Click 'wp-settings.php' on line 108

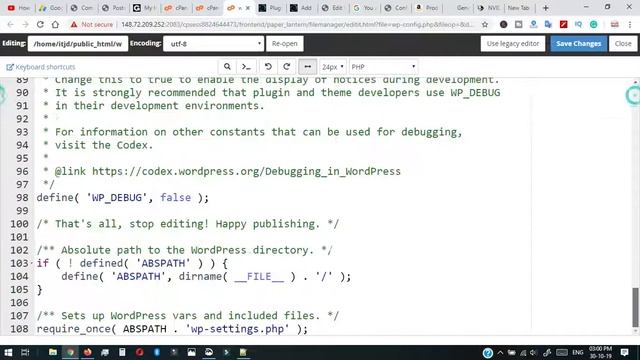[238, 329]
